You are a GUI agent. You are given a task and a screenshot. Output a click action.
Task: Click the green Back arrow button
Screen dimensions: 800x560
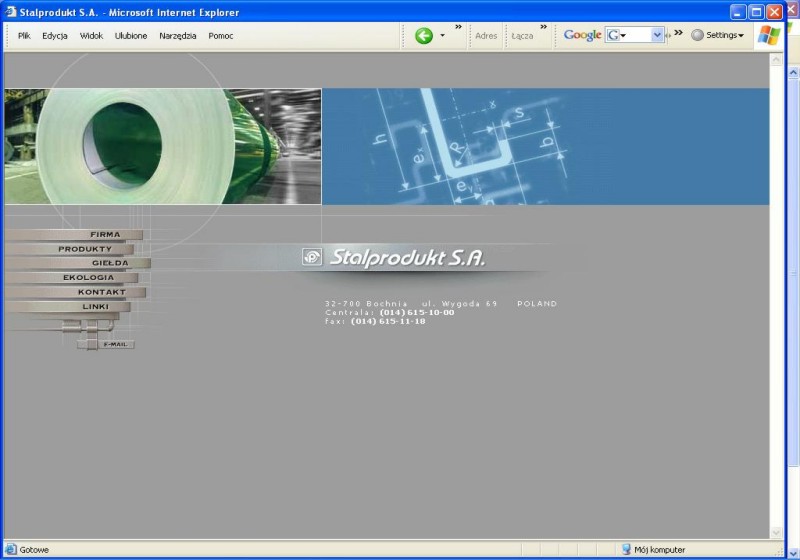point(423,36)
